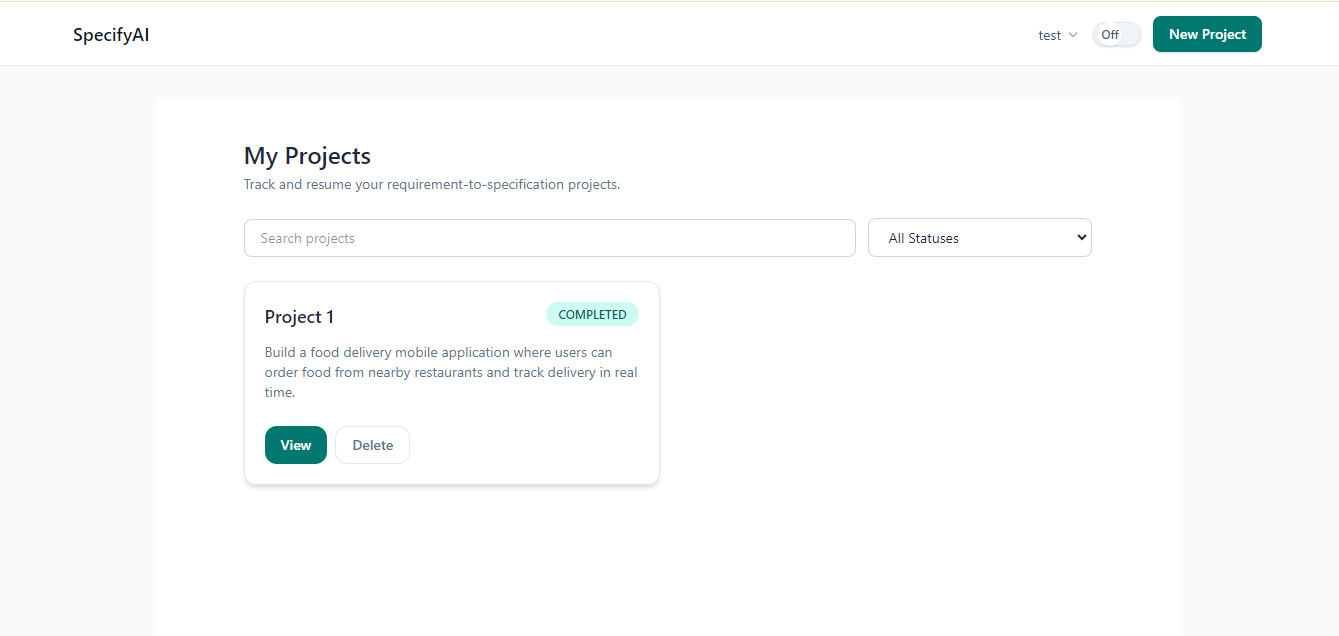Focus the Search projects field
This screenshot has width=1339, height=636.
coord(550,238)
